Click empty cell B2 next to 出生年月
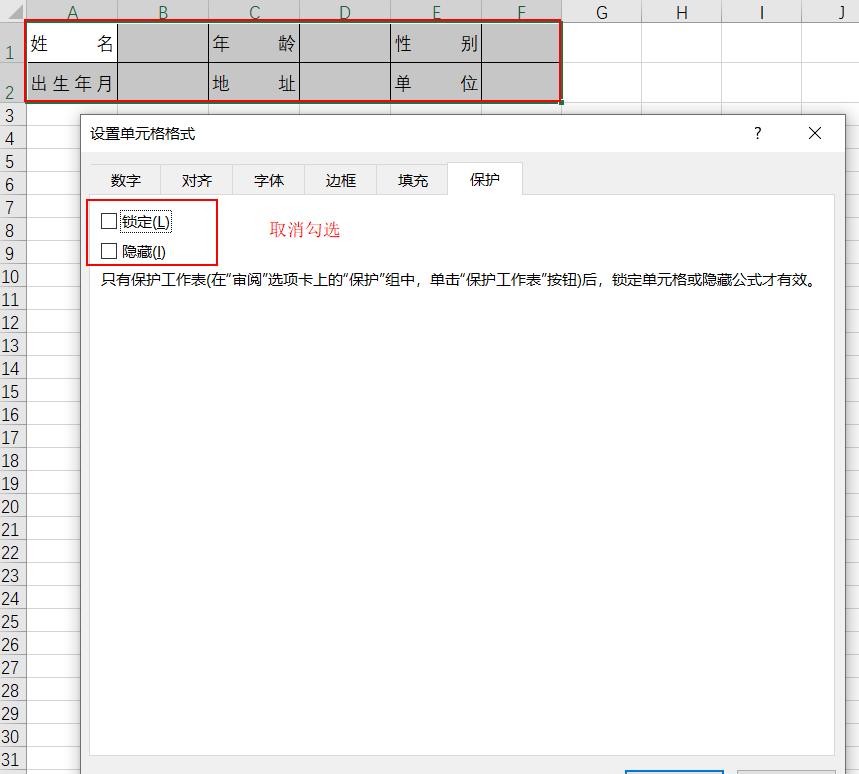 point(163,82)
